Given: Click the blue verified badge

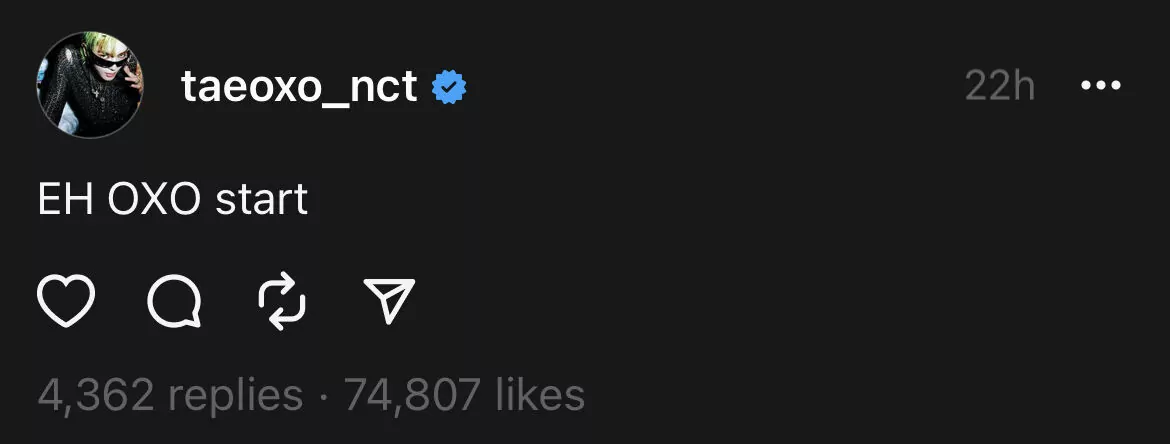Looking at the screenshot, I should click(x=449, y=88).
